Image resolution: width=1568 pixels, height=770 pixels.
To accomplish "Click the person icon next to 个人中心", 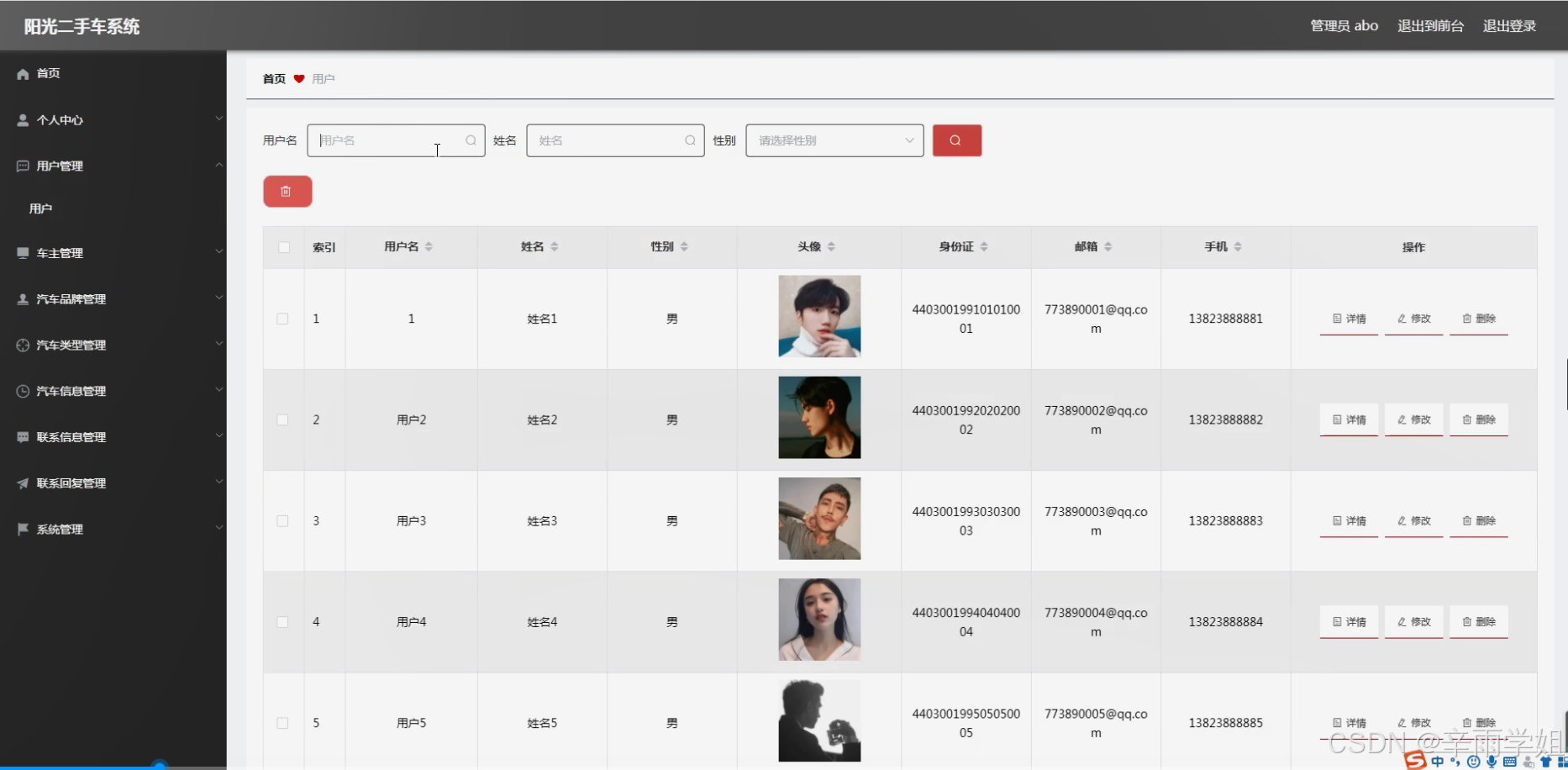I will [x=22, y=119].
